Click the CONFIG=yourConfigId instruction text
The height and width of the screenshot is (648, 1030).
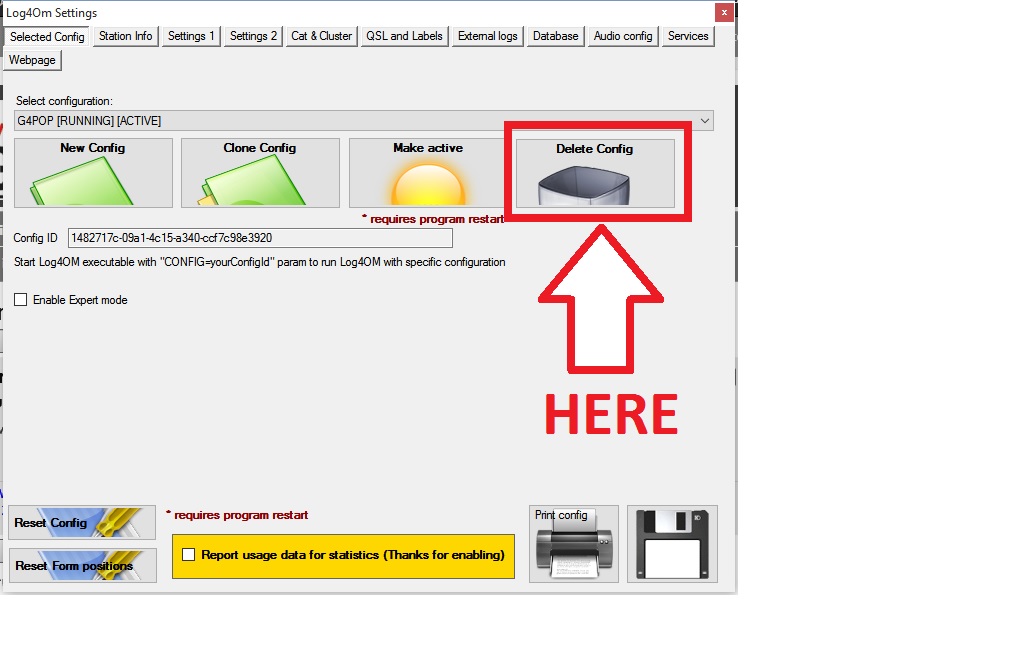pos(259,262)
